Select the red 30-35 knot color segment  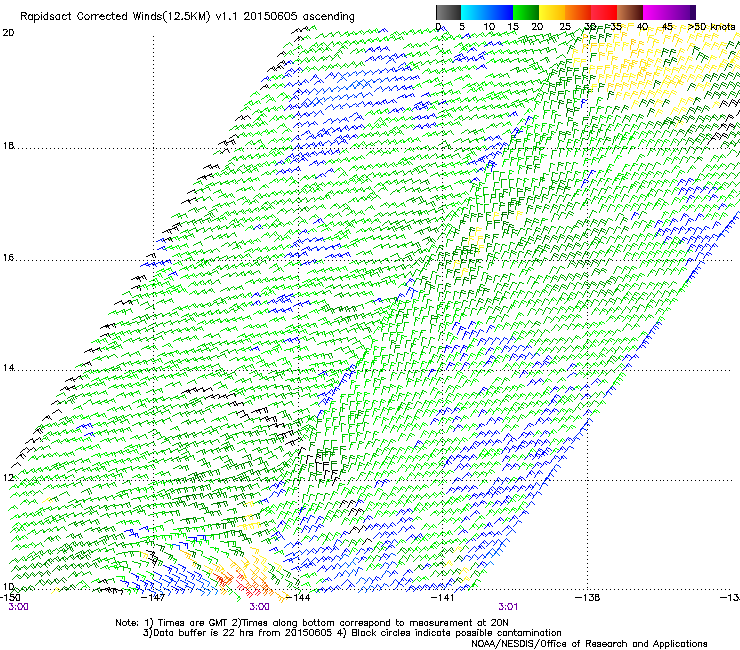point(604,12)
